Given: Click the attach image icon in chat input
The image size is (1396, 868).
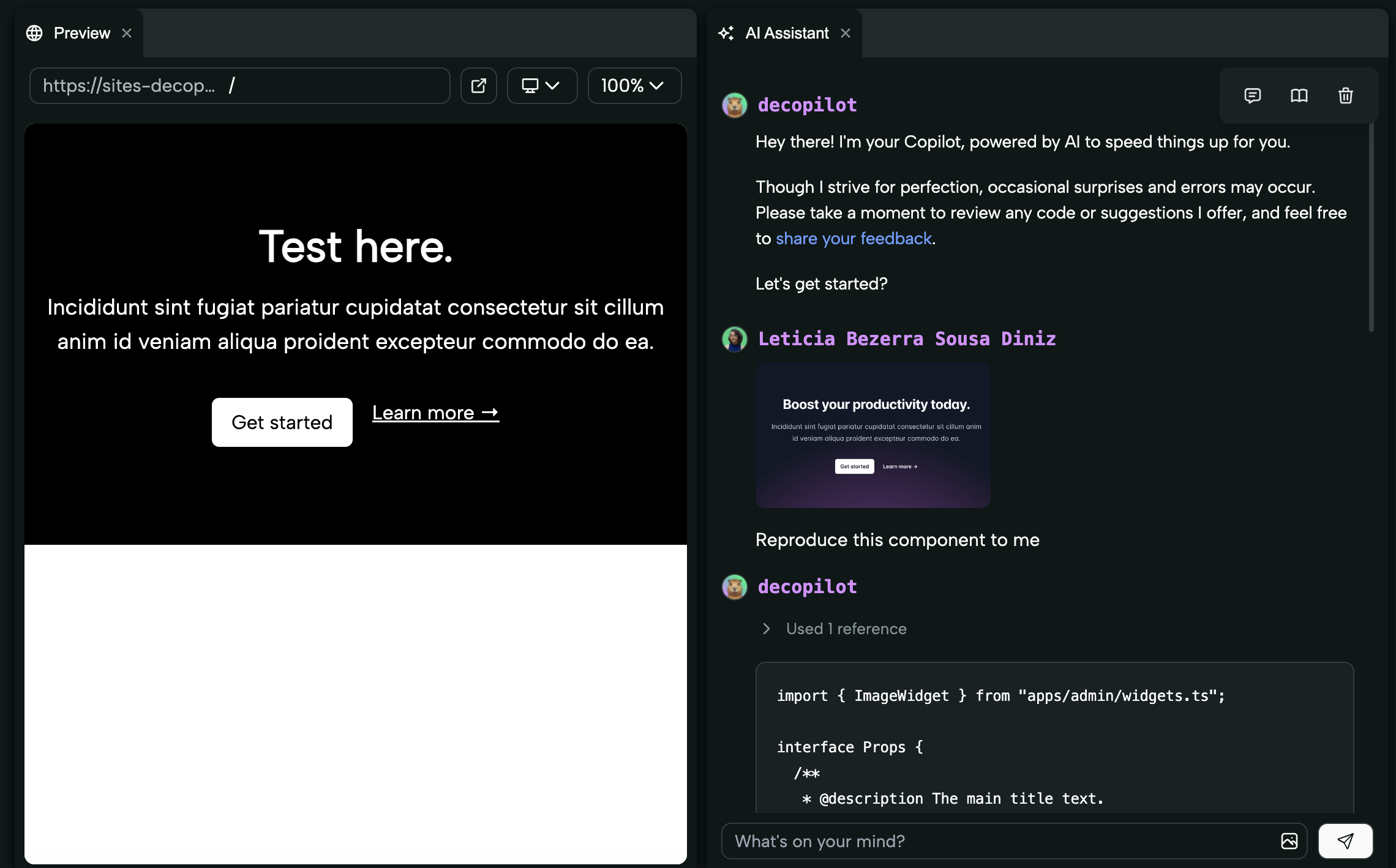Looking at the screenshot, I should [1289, 841].
